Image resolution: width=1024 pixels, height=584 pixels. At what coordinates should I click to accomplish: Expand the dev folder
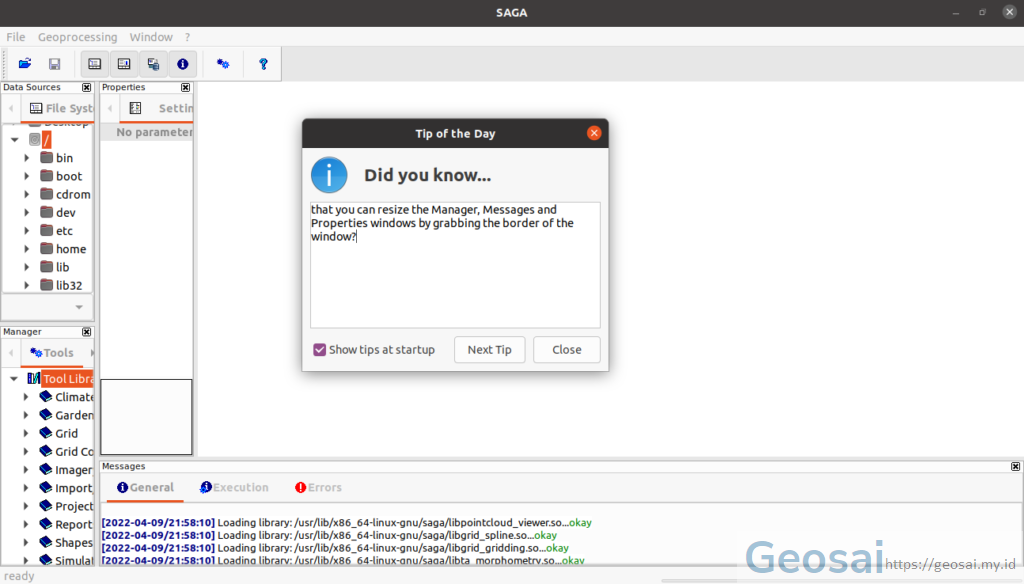27,212
